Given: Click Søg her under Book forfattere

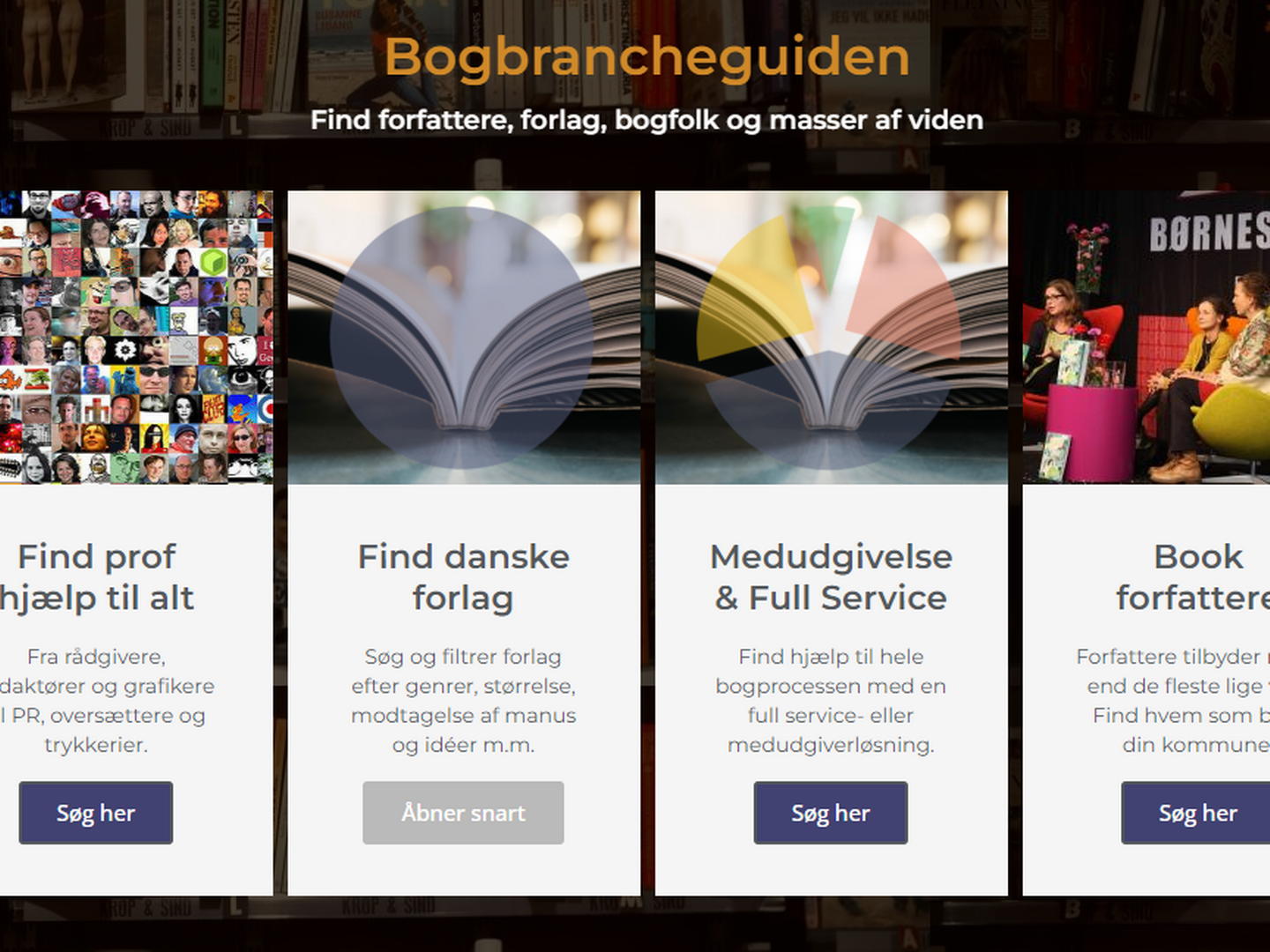Looking at the screenshot, I should (1196, 813).
